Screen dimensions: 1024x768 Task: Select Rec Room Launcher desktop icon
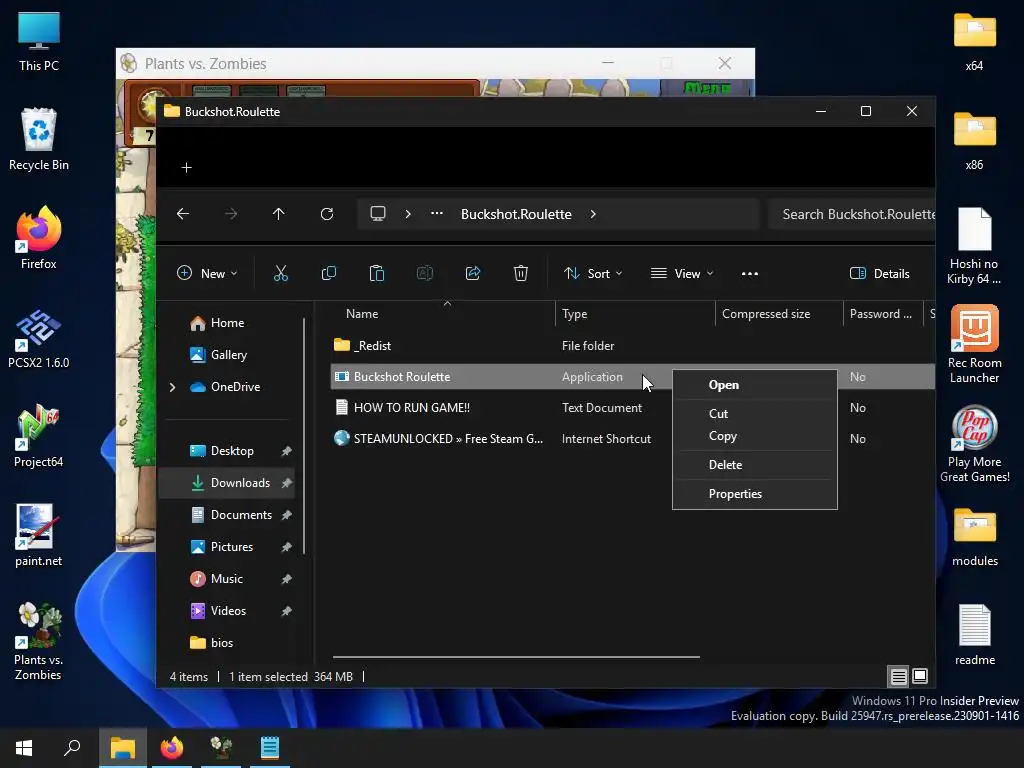click(974, 344)
